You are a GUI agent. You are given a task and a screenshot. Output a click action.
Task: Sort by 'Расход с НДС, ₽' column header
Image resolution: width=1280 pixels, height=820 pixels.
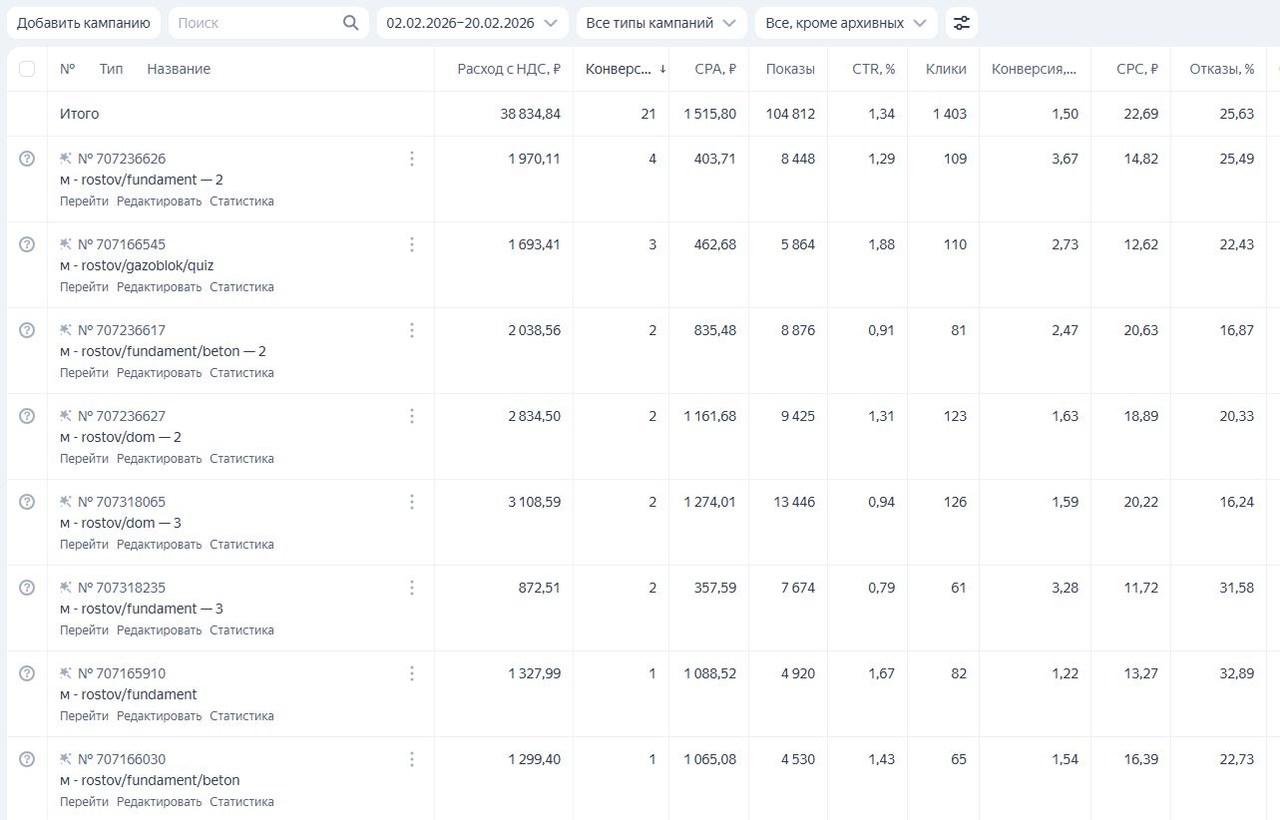[x=508, y=69]
